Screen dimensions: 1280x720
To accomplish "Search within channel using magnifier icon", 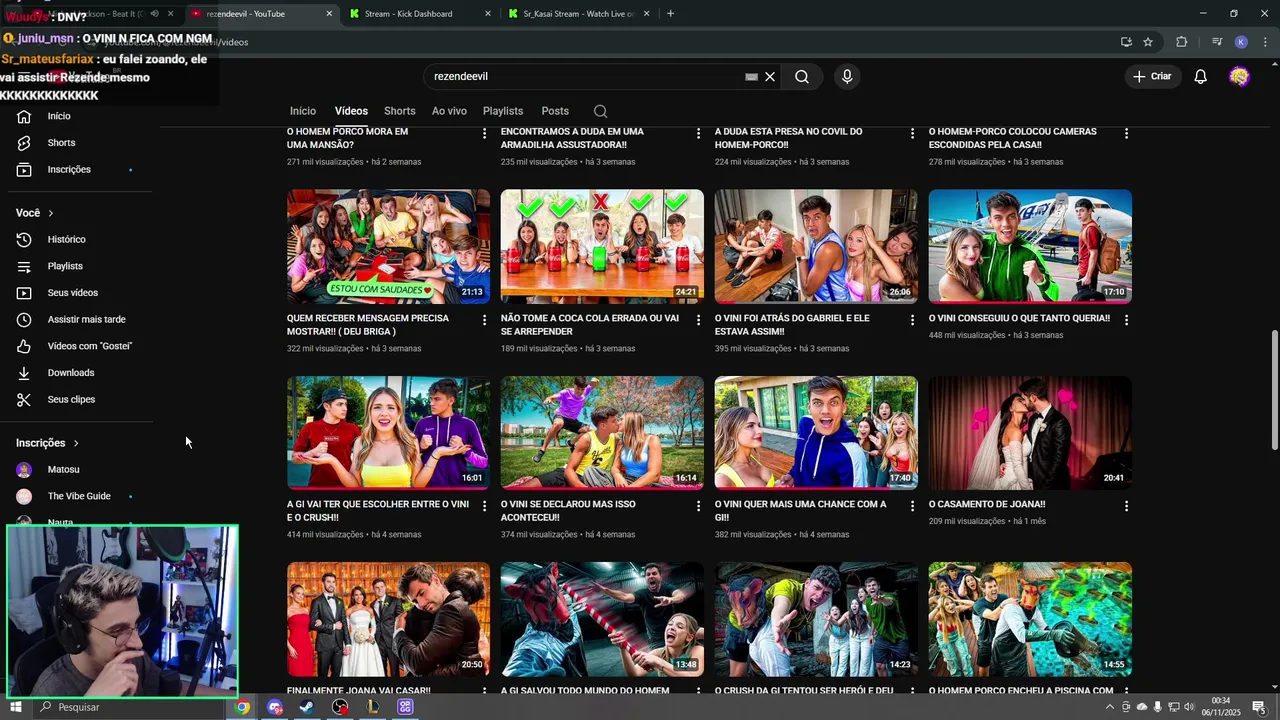I will (600, 111).
